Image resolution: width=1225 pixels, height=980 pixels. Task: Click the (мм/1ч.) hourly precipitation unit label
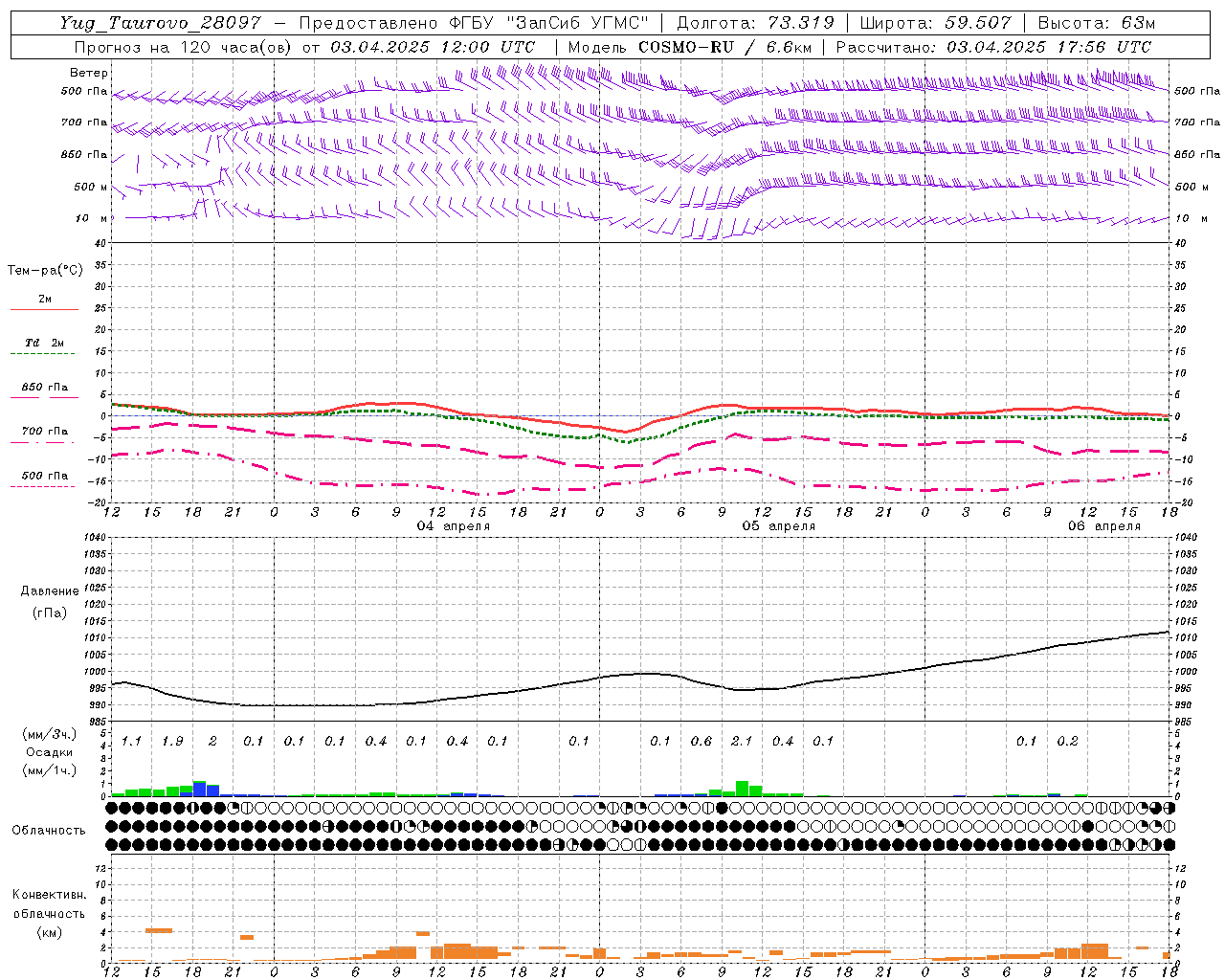pos(50,770)
